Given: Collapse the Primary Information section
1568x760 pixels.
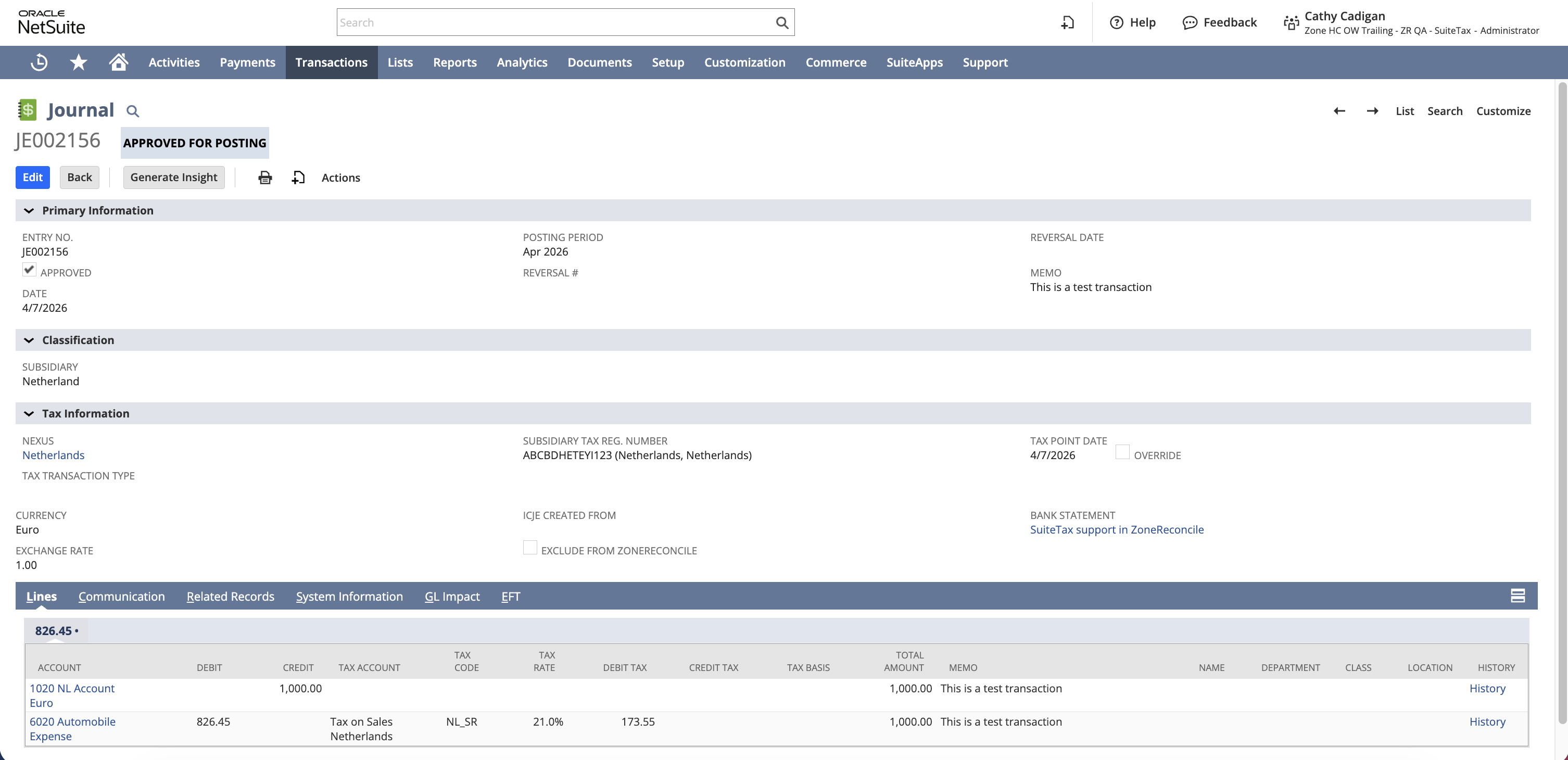Looking at the screenshot, I should pyautogui.click(x=29, y=210).
